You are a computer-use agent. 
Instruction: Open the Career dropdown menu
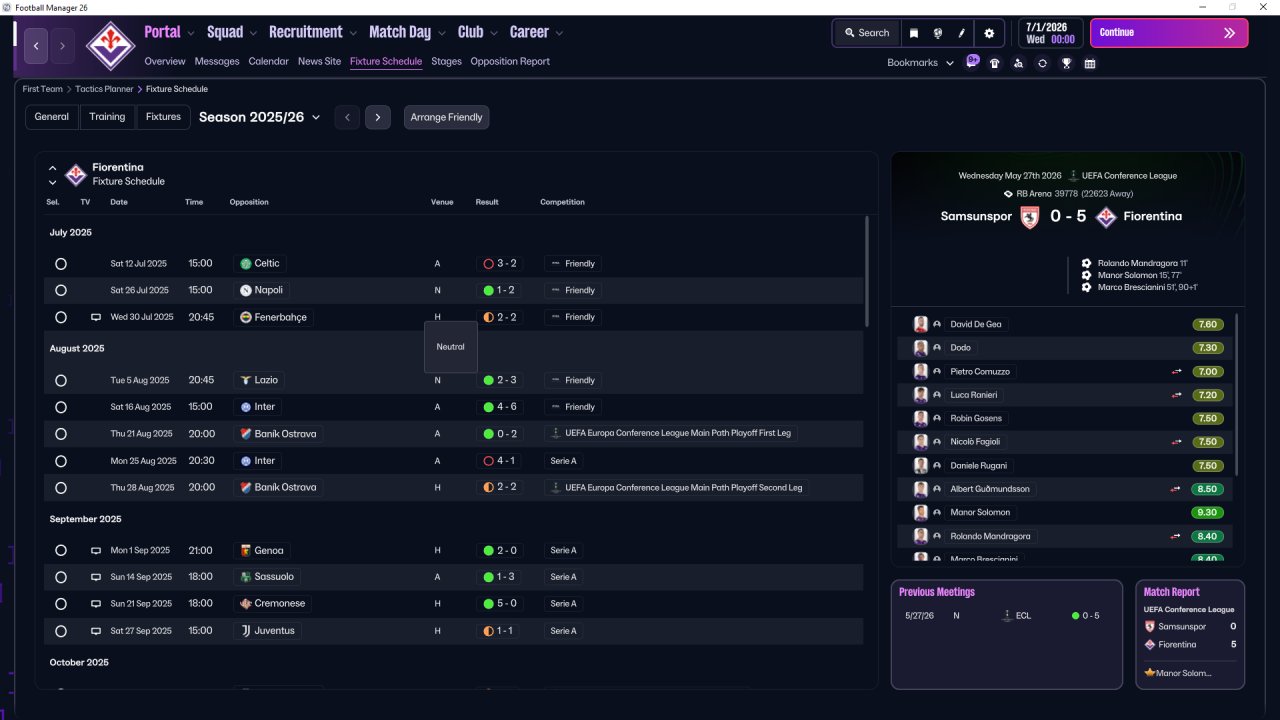click(x=536, y=32)
